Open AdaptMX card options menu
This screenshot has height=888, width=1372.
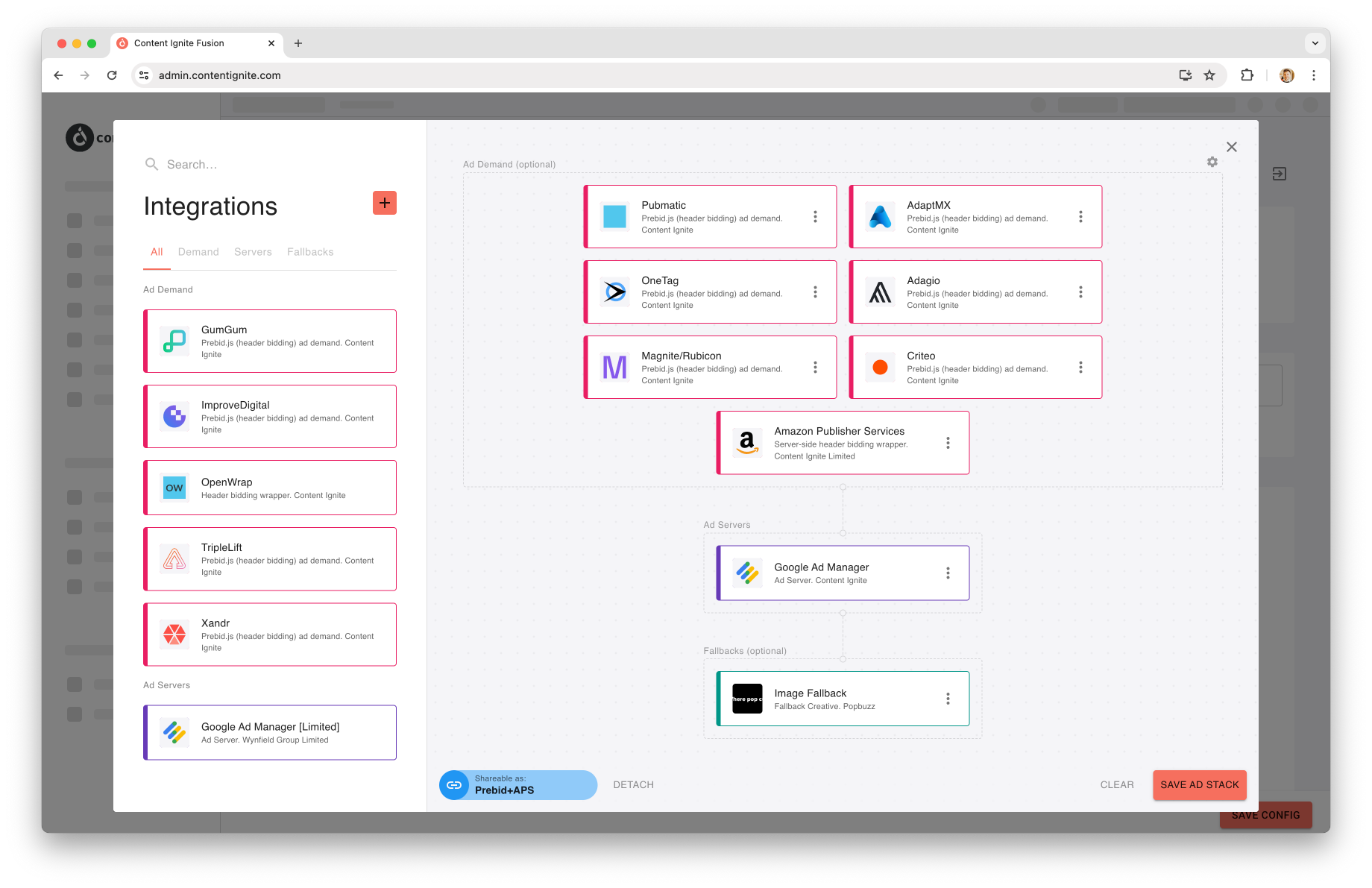[x=1080, y=217]
